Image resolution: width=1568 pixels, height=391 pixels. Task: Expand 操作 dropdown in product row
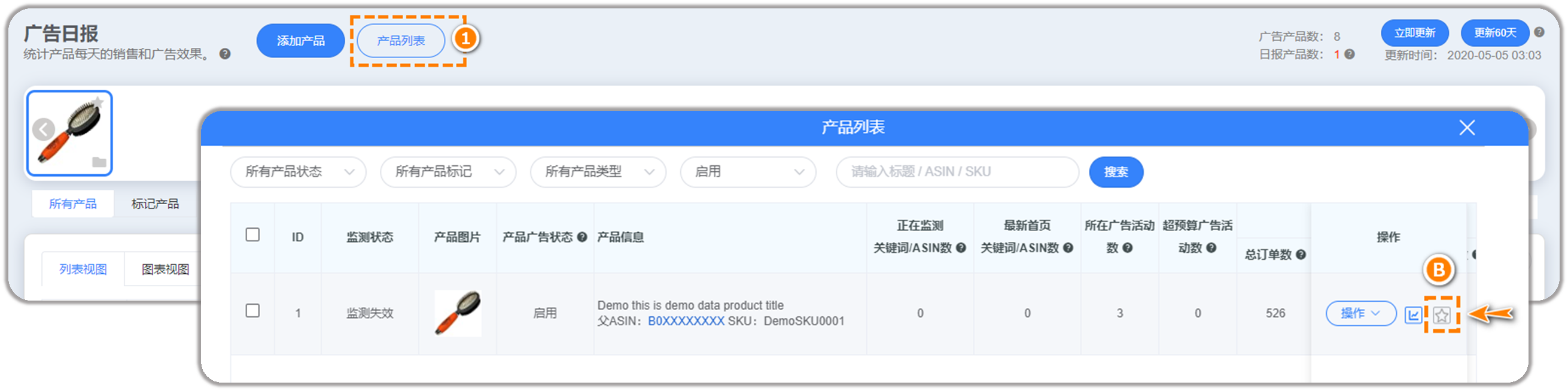(x=1361, y=313)
